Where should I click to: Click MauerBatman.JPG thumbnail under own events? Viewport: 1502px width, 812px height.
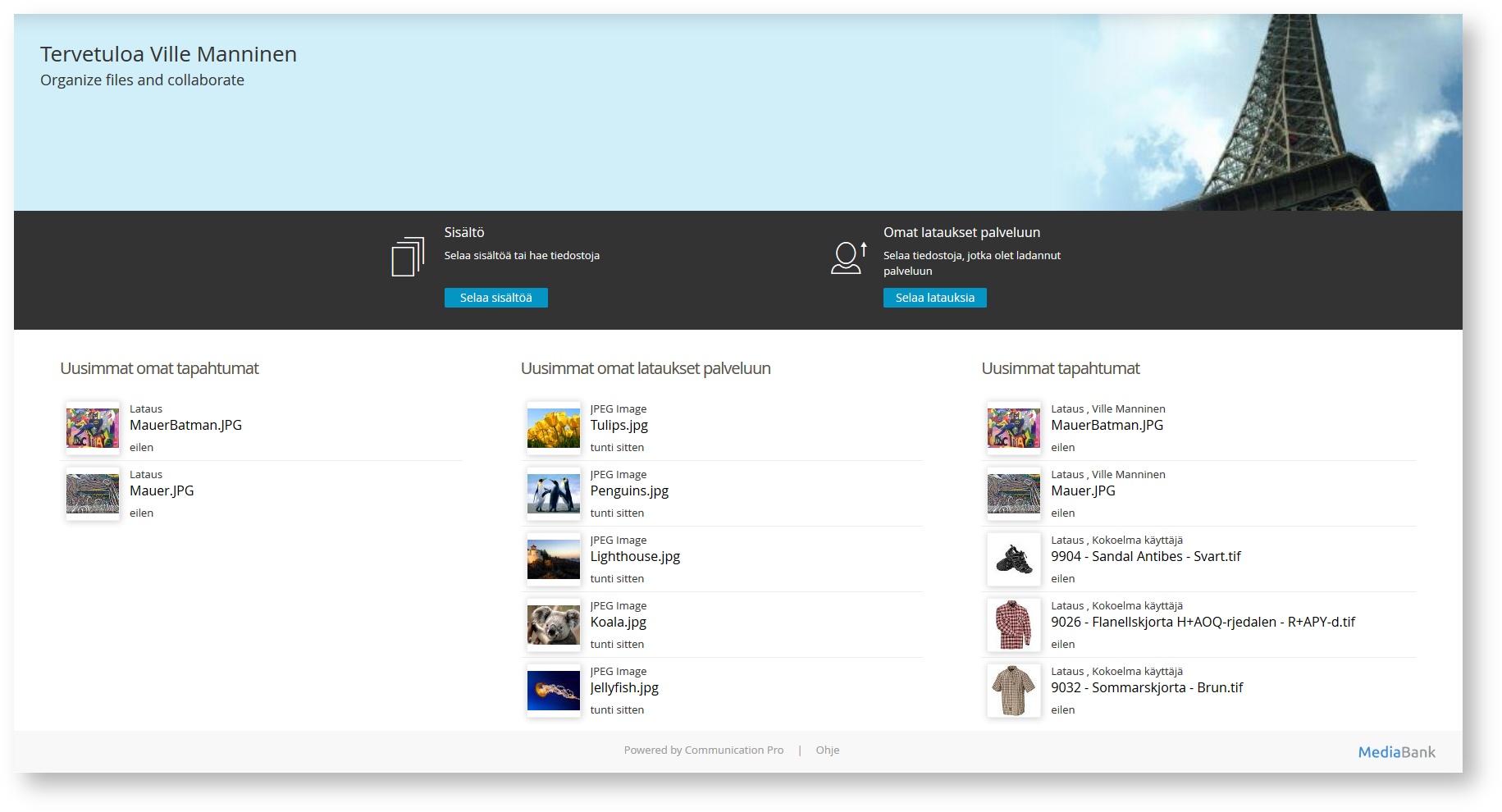[93, 428]
